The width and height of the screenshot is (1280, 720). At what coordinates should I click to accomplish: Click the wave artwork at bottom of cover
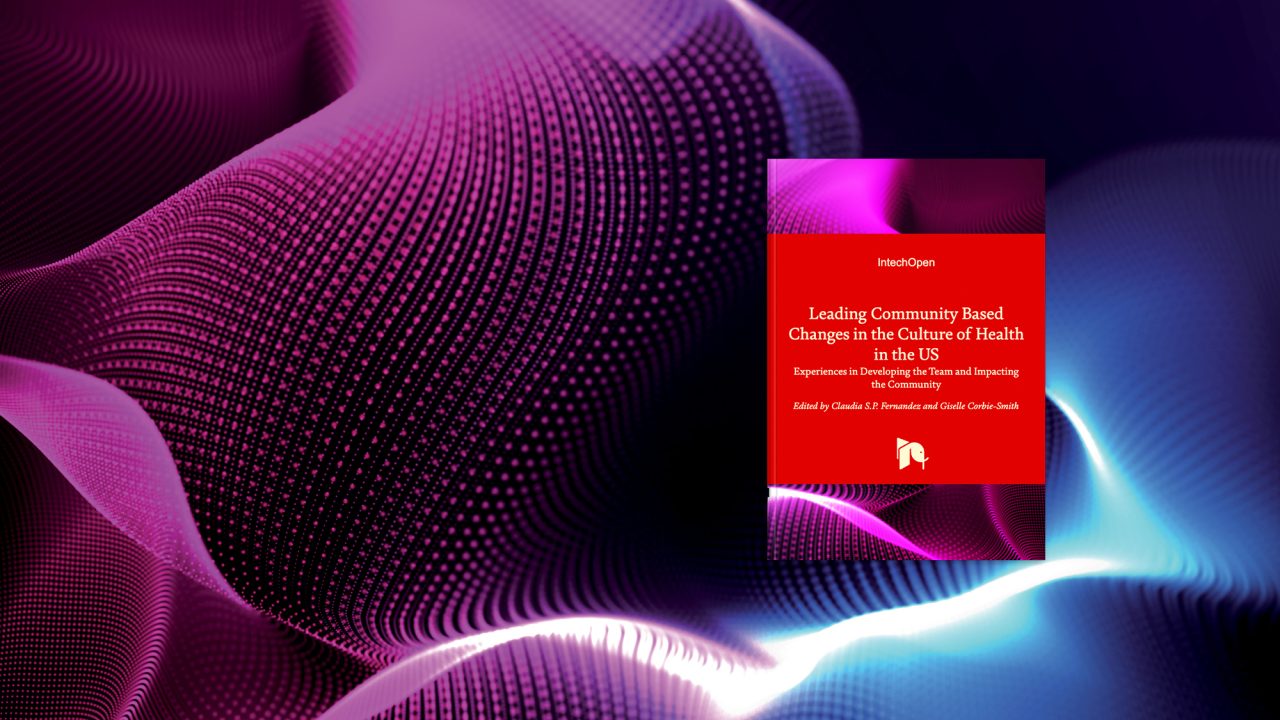[906, 521]
